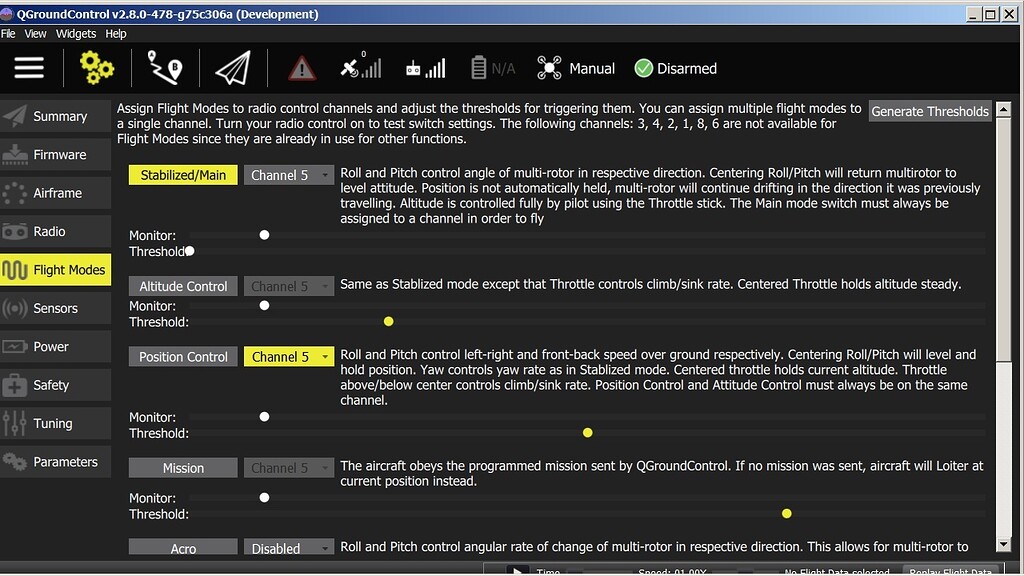Open the hamburger main menu

coord(29,68)
